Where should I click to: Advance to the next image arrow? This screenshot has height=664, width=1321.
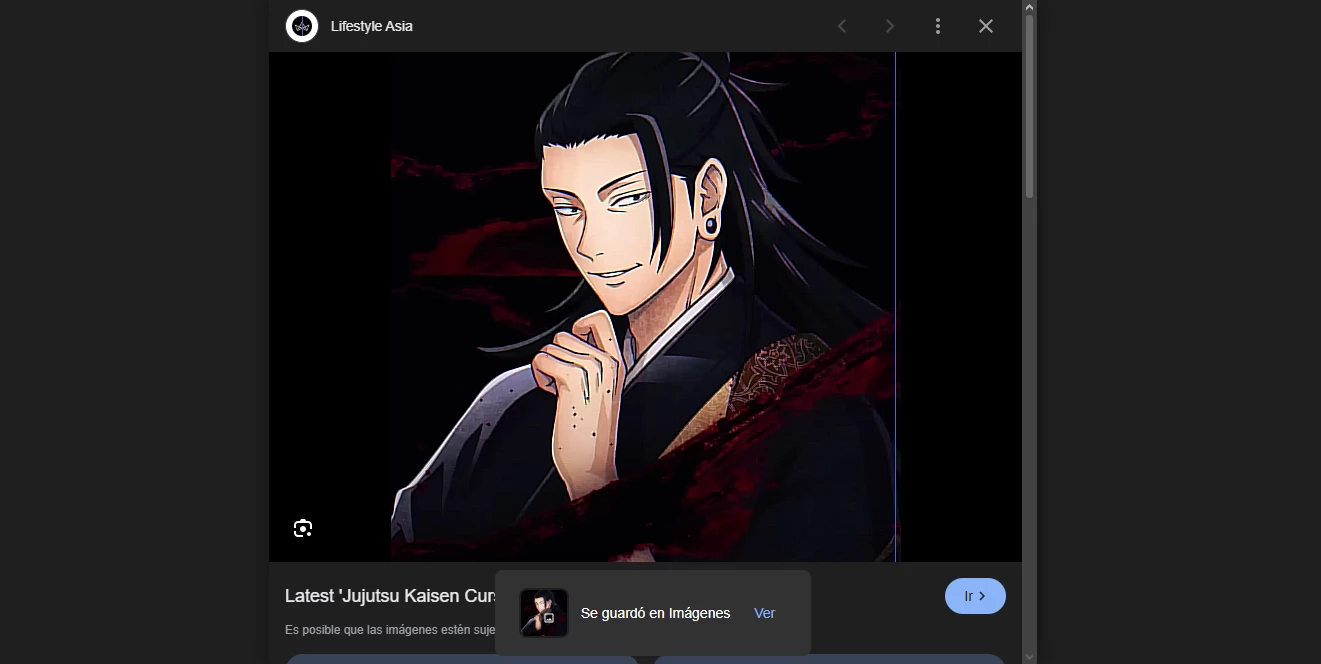coord(890,26)
